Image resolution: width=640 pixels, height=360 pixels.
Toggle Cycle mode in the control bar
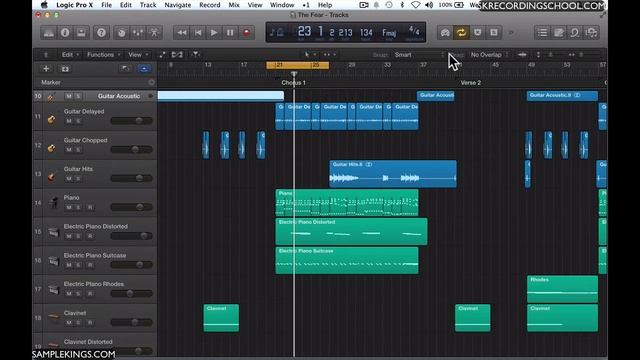(x=461, y=33)
